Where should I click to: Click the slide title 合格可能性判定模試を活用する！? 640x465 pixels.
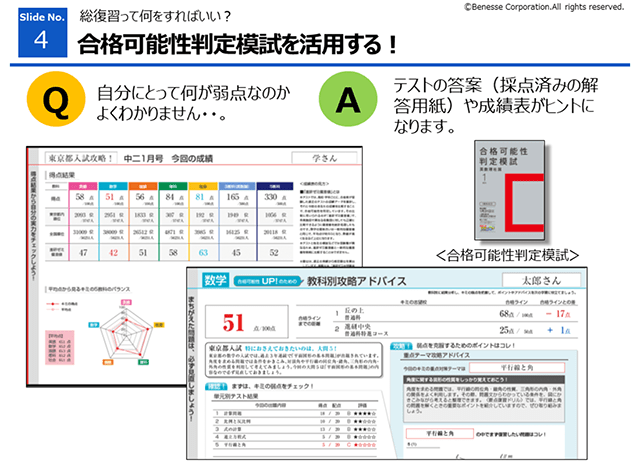[x=238, y=43]
